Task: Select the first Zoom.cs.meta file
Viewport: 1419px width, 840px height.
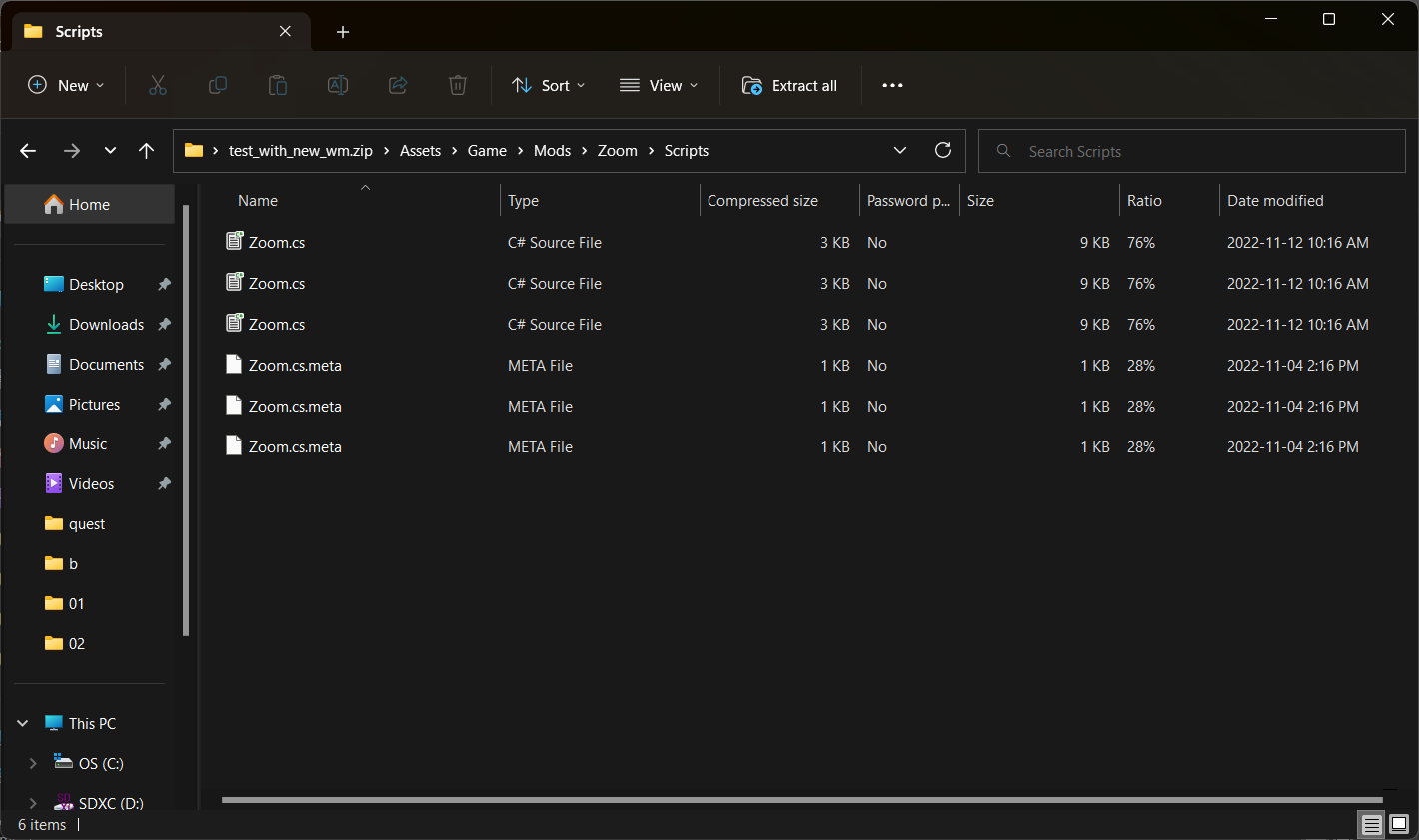Action: pos(295,366)
